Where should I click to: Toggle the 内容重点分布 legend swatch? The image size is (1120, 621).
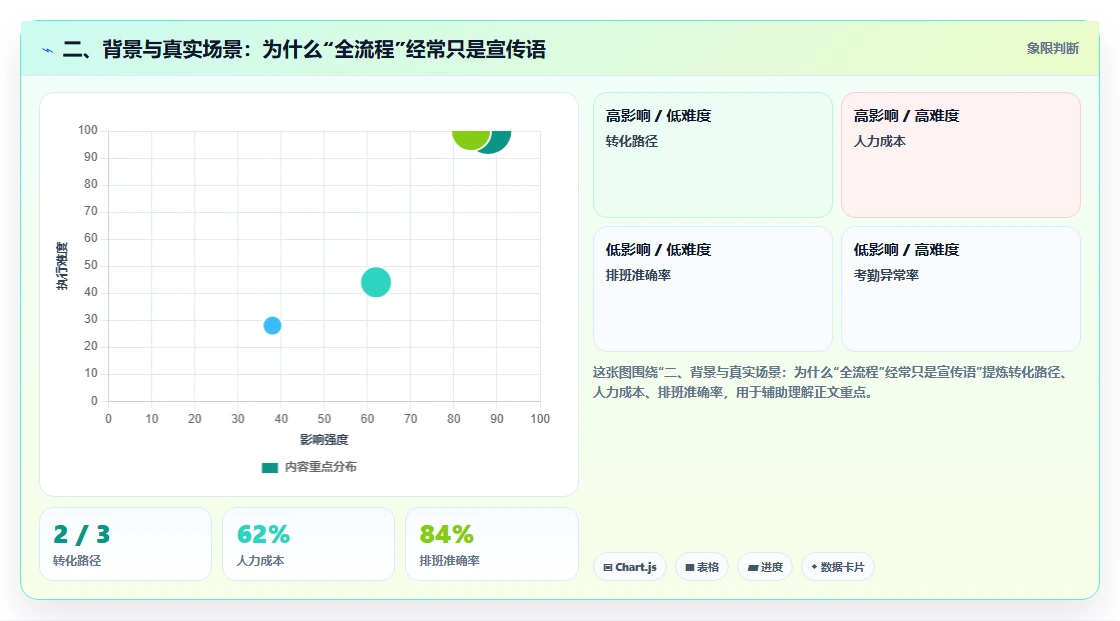point(269,467)
